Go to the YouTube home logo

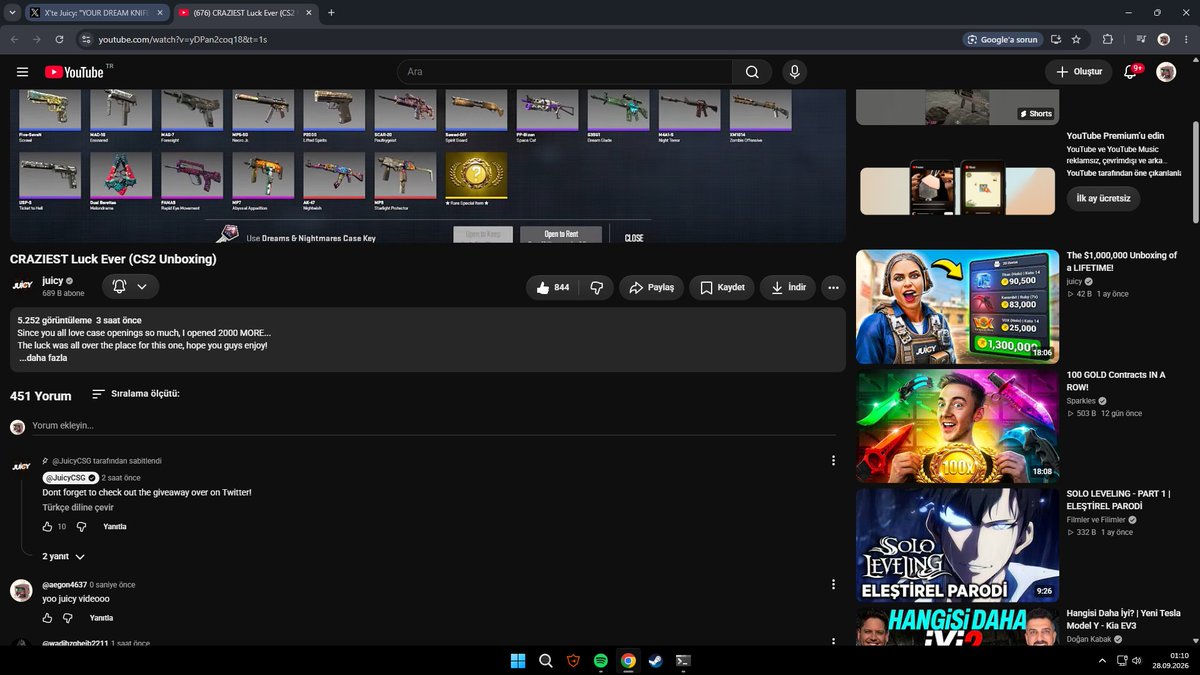pyautogui.click(x=74, y=72)
